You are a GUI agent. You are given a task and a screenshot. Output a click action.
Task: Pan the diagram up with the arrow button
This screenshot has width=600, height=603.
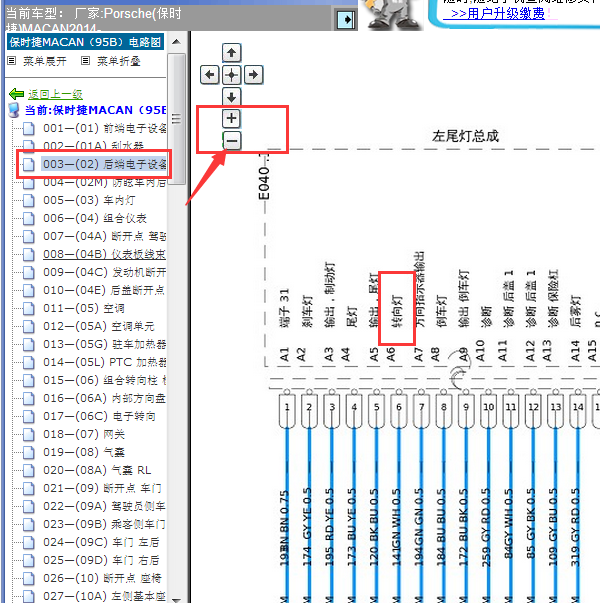(231, 53)
